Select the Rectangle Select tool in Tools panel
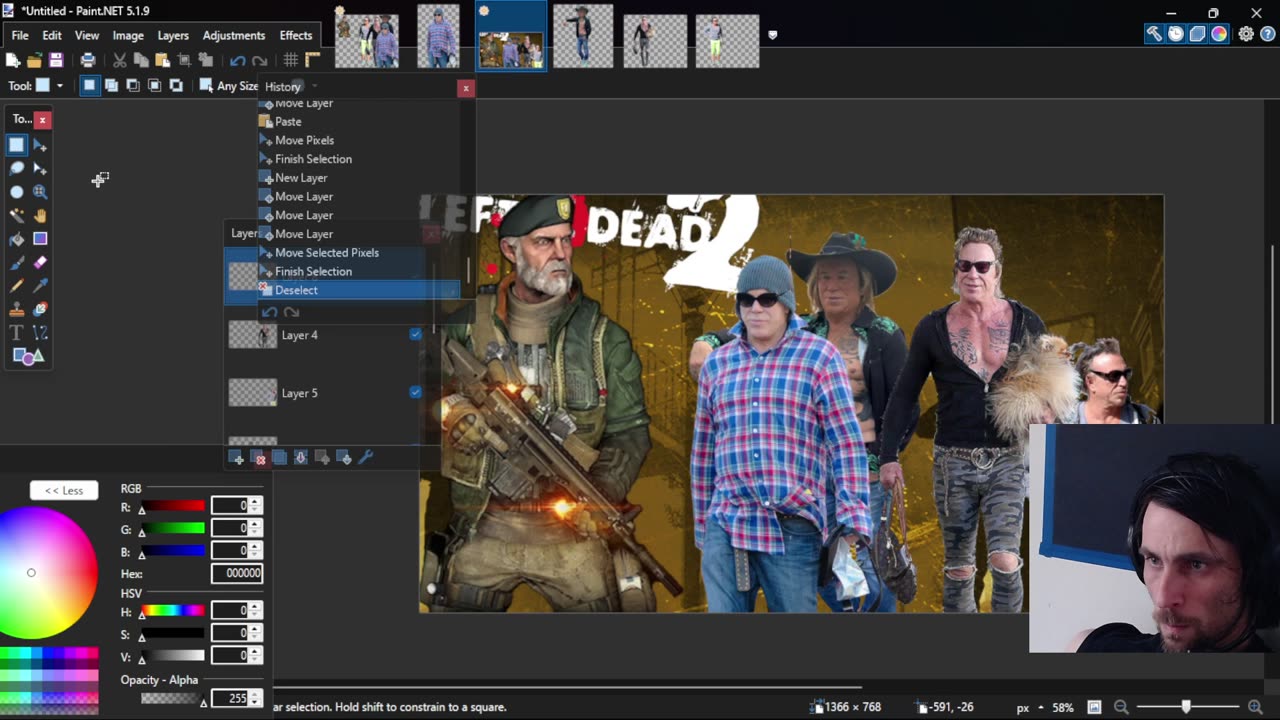The image size is (1280, 720). [17, 145]
